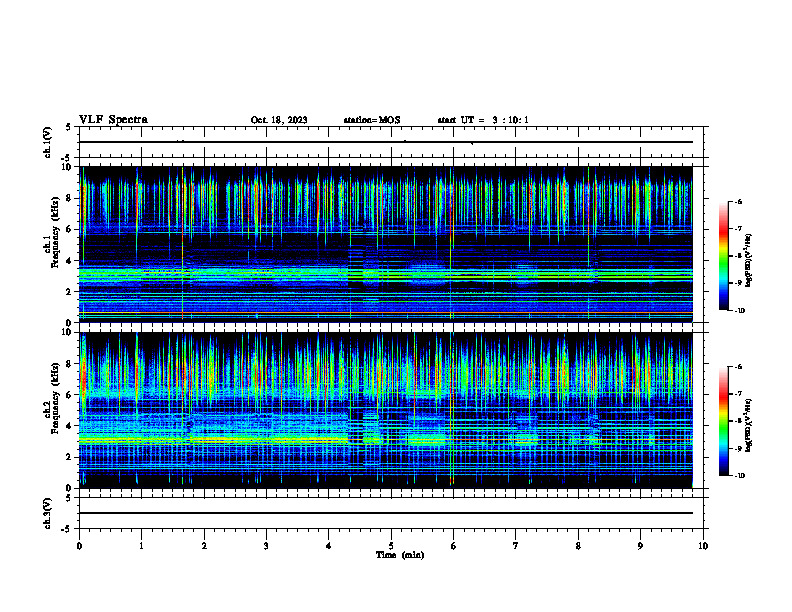The width and height of the screenshot is (792, 612).
Task: Select the date text "Oct. 18, 2023"
Action: click(x=279, y=120)
